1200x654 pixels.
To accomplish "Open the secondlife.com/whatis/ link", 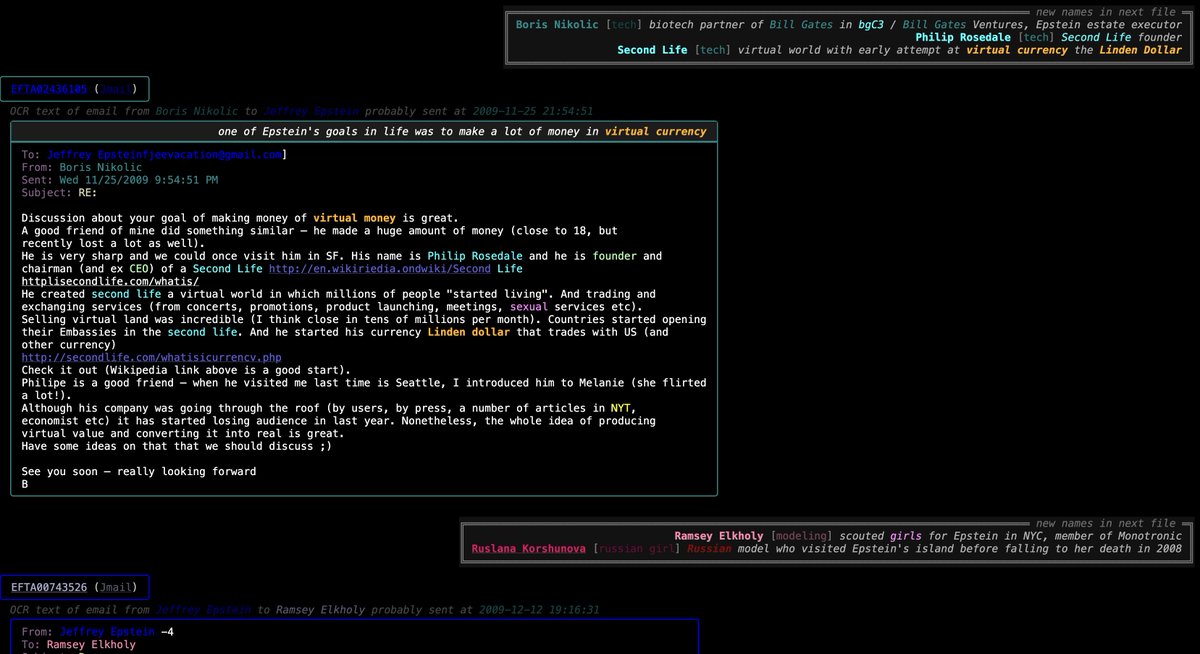I will pos(110,282).
